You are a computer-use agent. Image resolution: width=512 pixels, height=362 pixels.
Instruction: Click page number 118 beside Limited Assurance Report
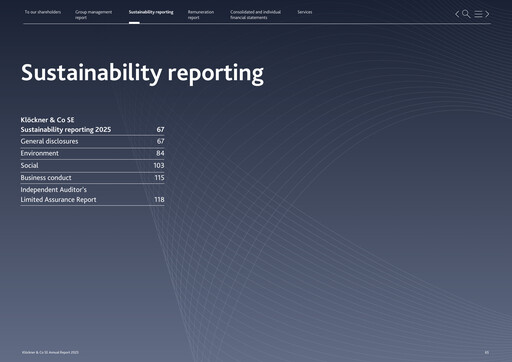click(x=159, y=200)
